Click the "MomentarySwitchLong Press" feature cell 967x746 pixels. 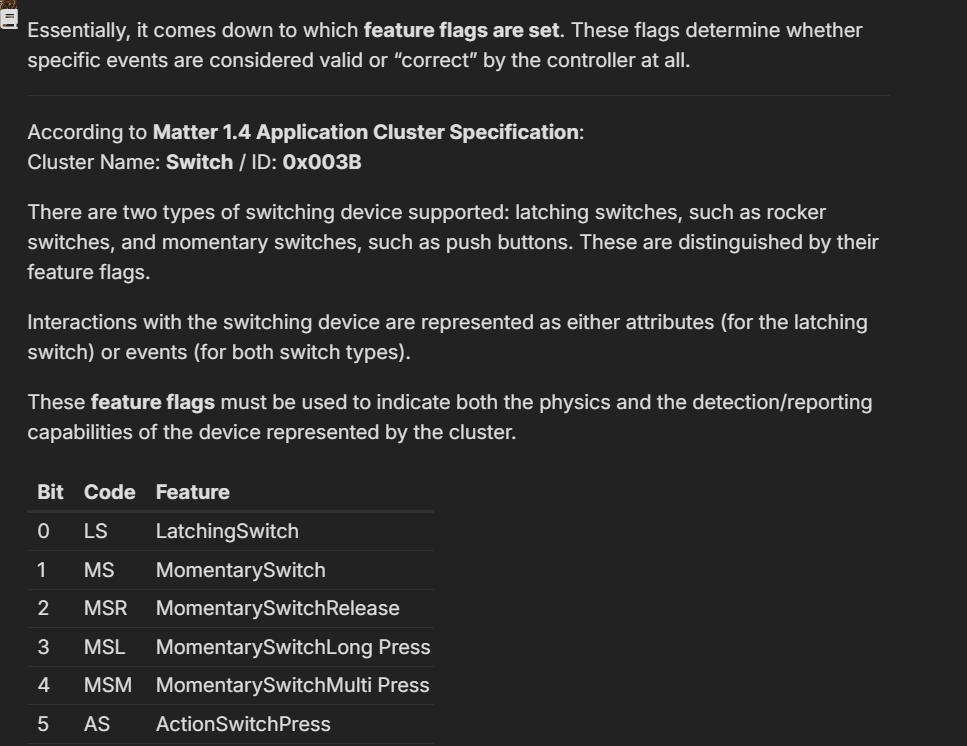click(x=292, y=647)
